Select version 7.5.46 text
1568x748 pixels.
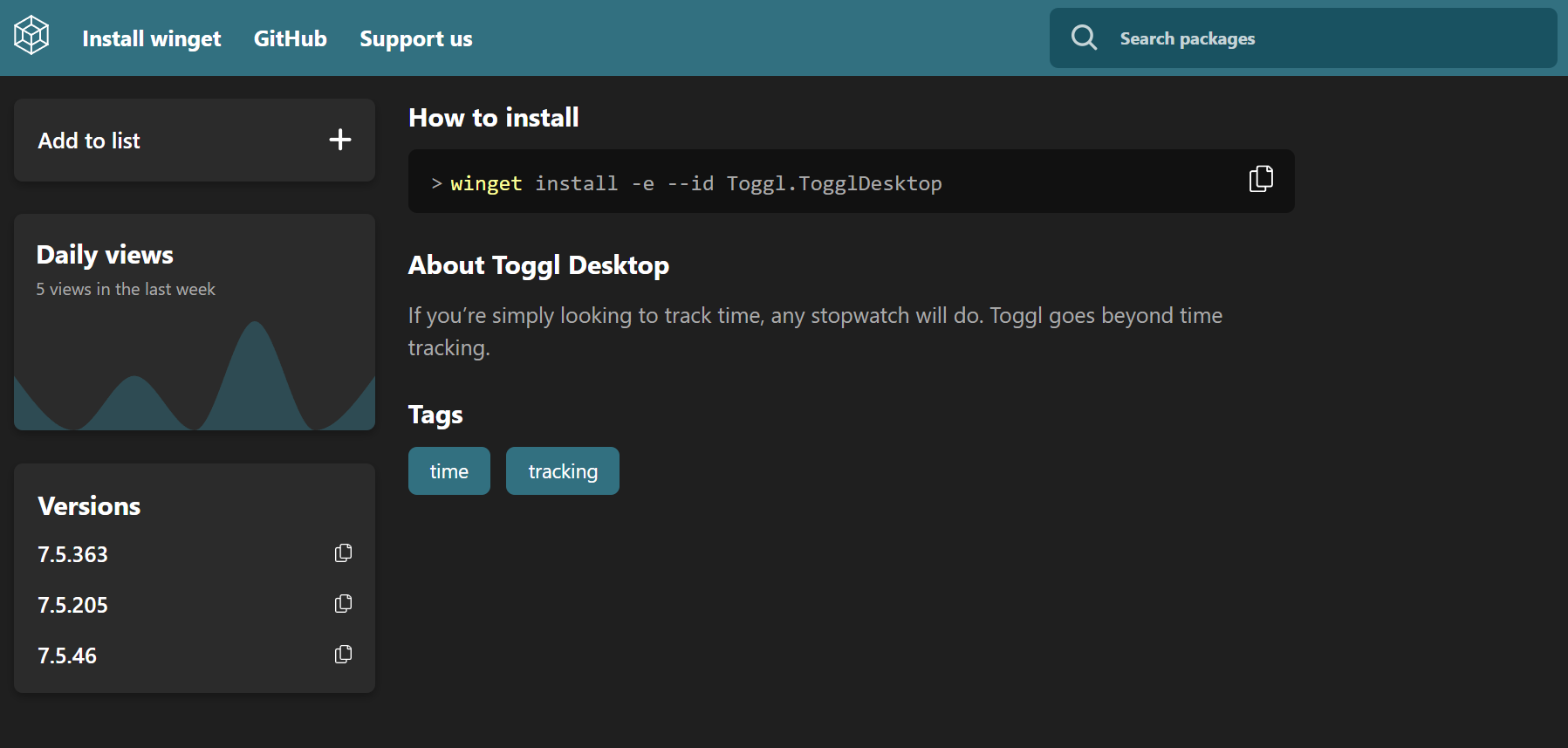[67, 655]
